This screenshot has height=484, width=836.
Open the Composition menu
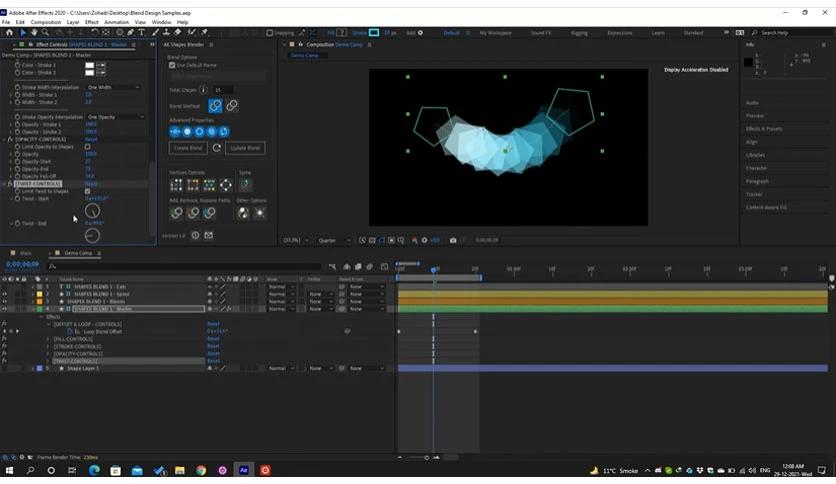45,21
